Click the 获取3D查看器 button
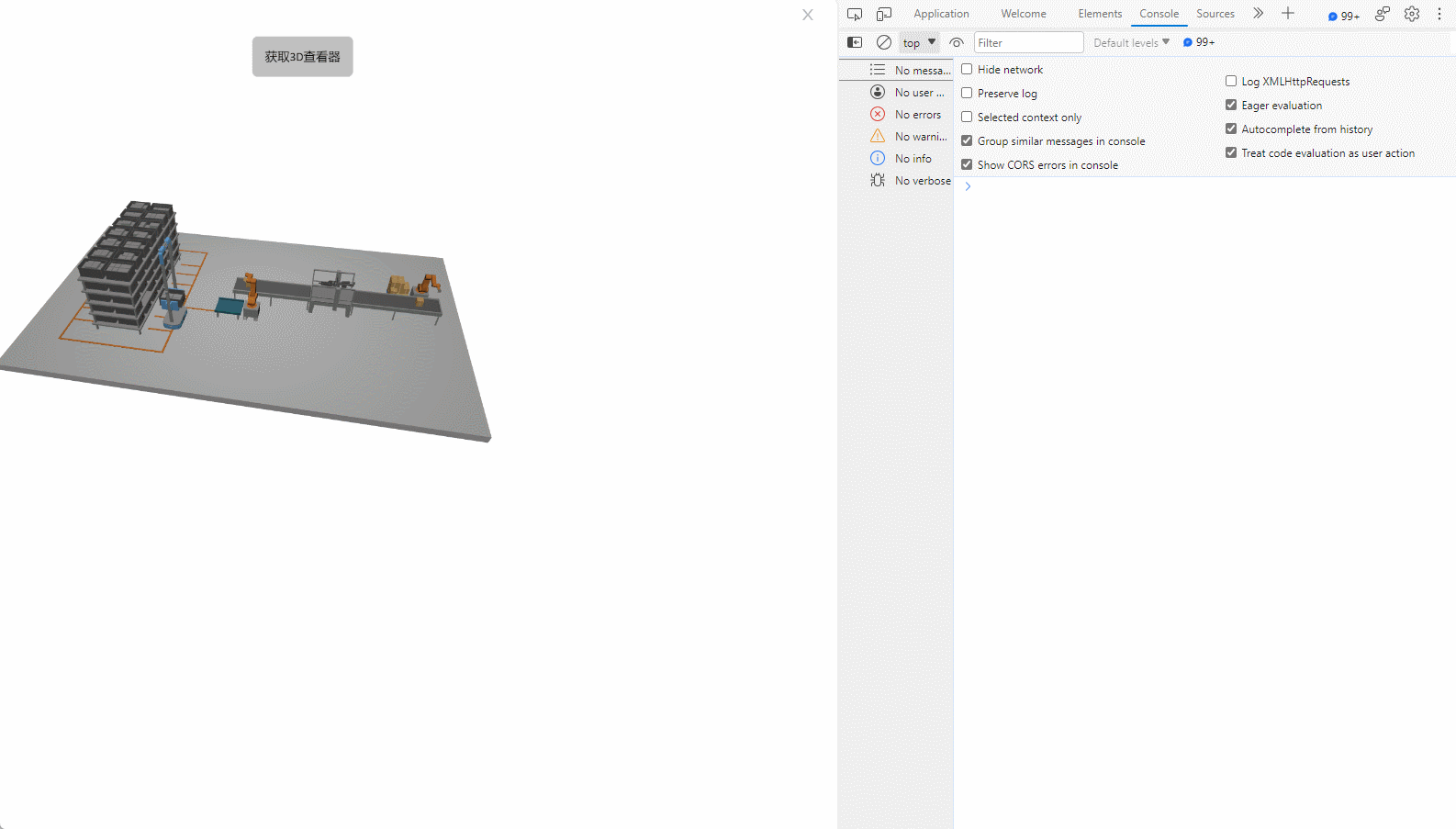This screenshot has width=1456, height=829. click(x=303, y=57)
